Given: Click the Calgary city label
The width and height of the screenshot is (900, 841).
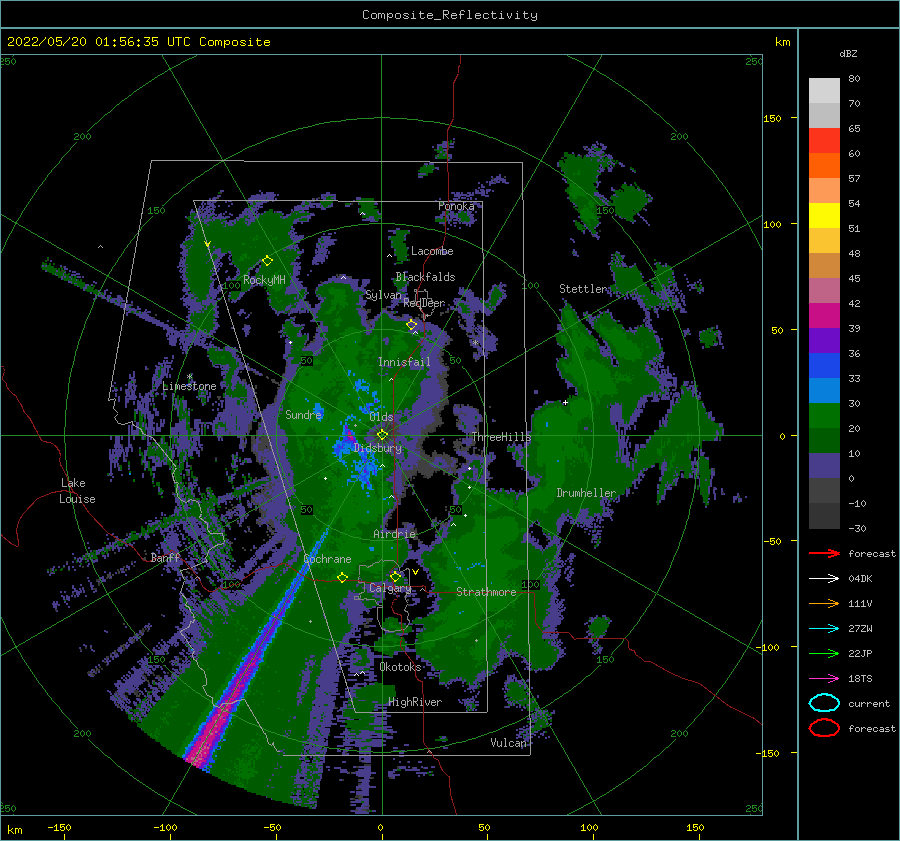Looking at the screenshot, I should (390, 588).
